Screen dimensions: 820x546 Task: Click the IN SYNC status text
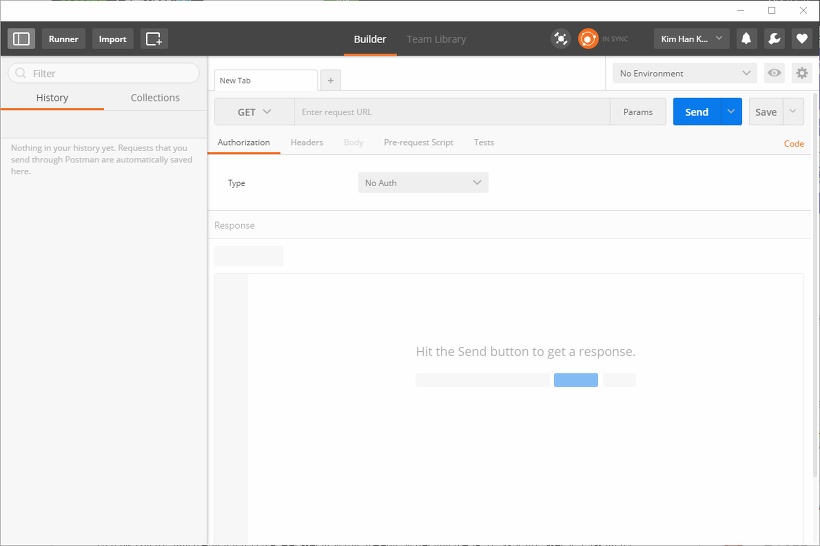(x=615, y=39)
